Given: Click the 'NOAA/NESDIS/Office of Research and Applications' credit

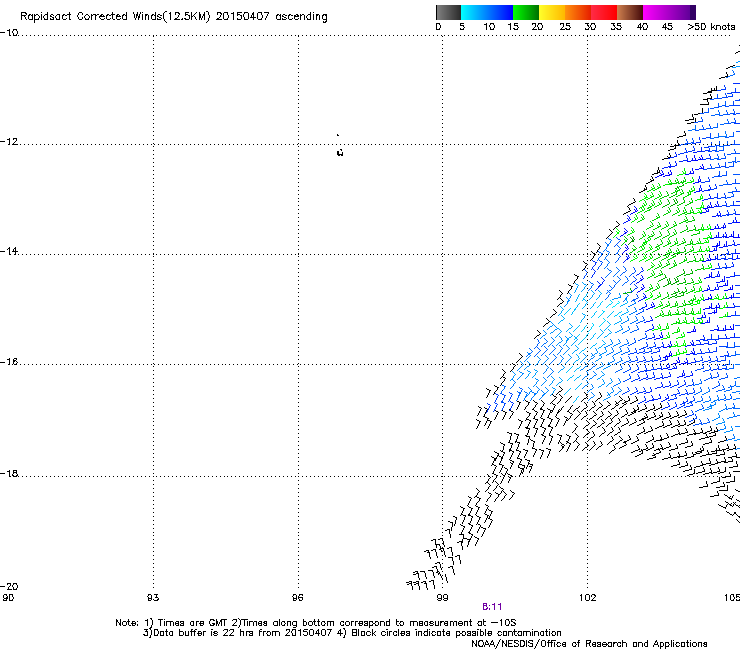Looking at the screenshot, I should [589, 644].
